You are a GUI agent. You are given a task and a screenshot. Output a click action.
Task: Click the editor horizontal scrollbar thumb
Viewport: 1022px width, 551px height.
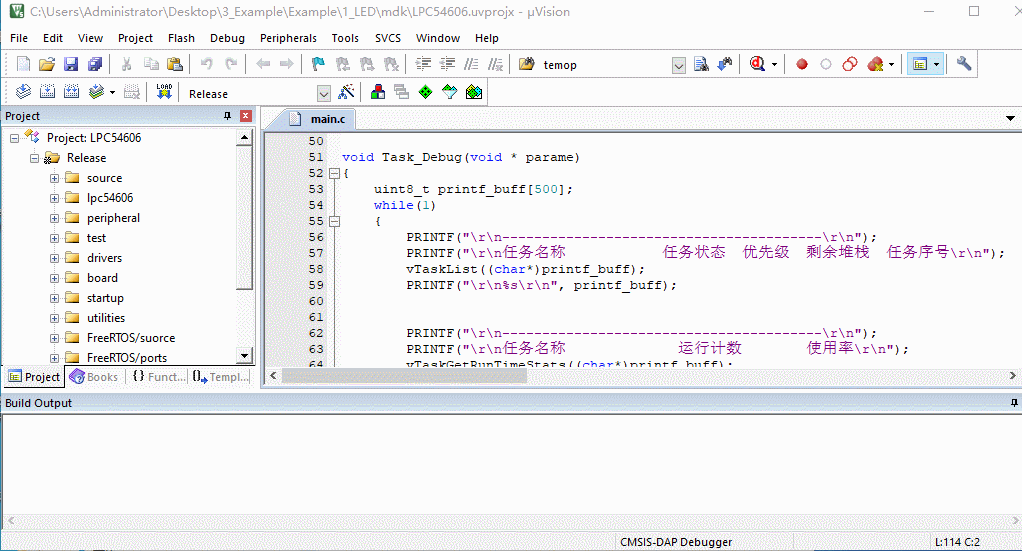(404, 376)
